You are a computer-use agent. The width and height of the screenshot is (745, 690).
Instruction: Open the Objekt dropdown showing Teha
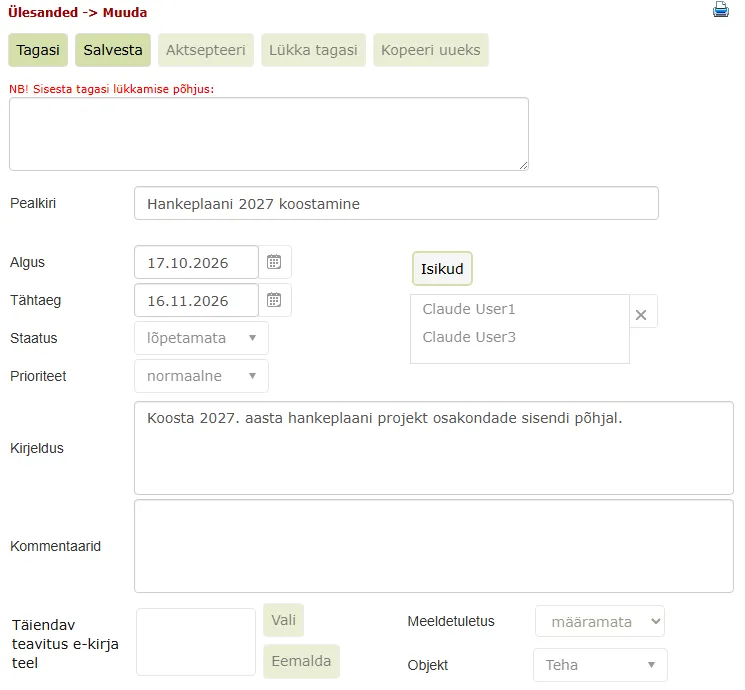[x=601, y=665]
